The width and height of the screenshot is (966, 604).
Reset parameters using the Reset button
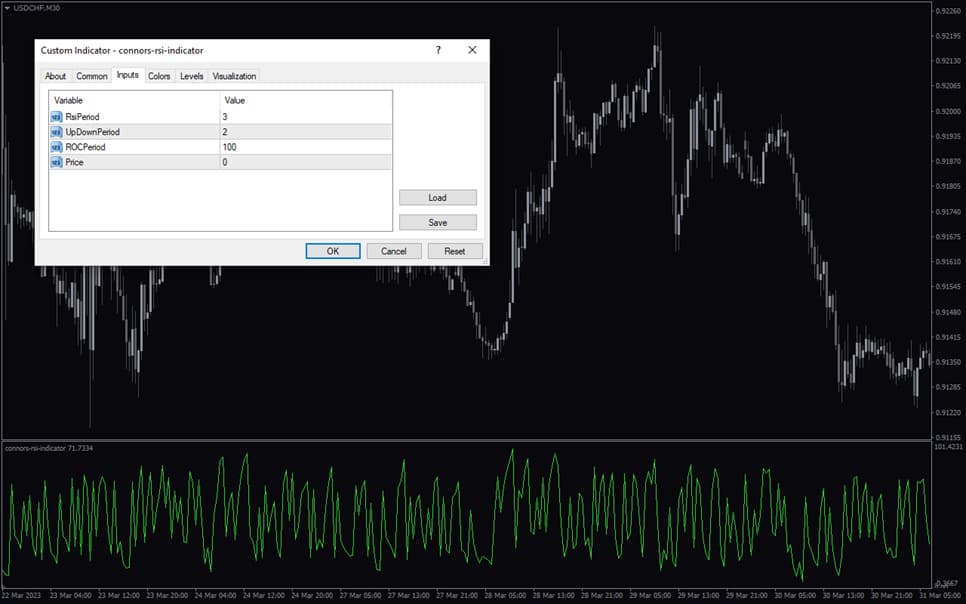455,251
